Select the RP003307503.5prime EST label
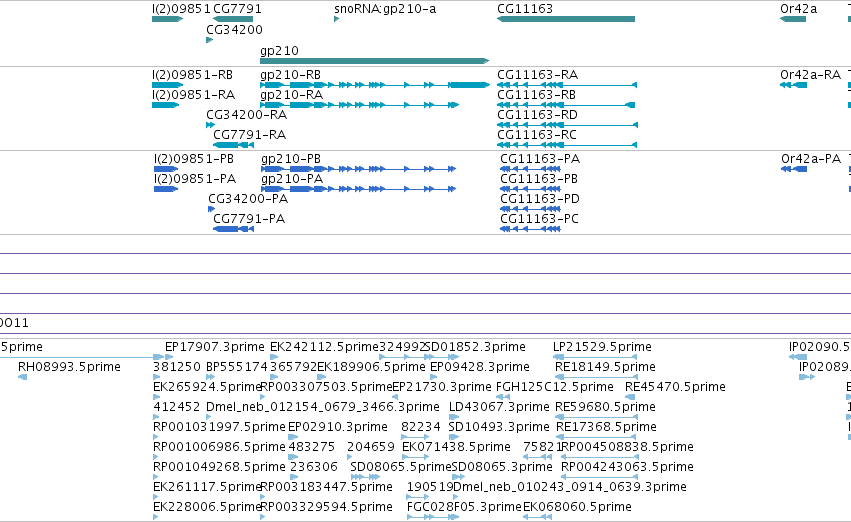The image size is (851, 522). [x=326, y=387]
